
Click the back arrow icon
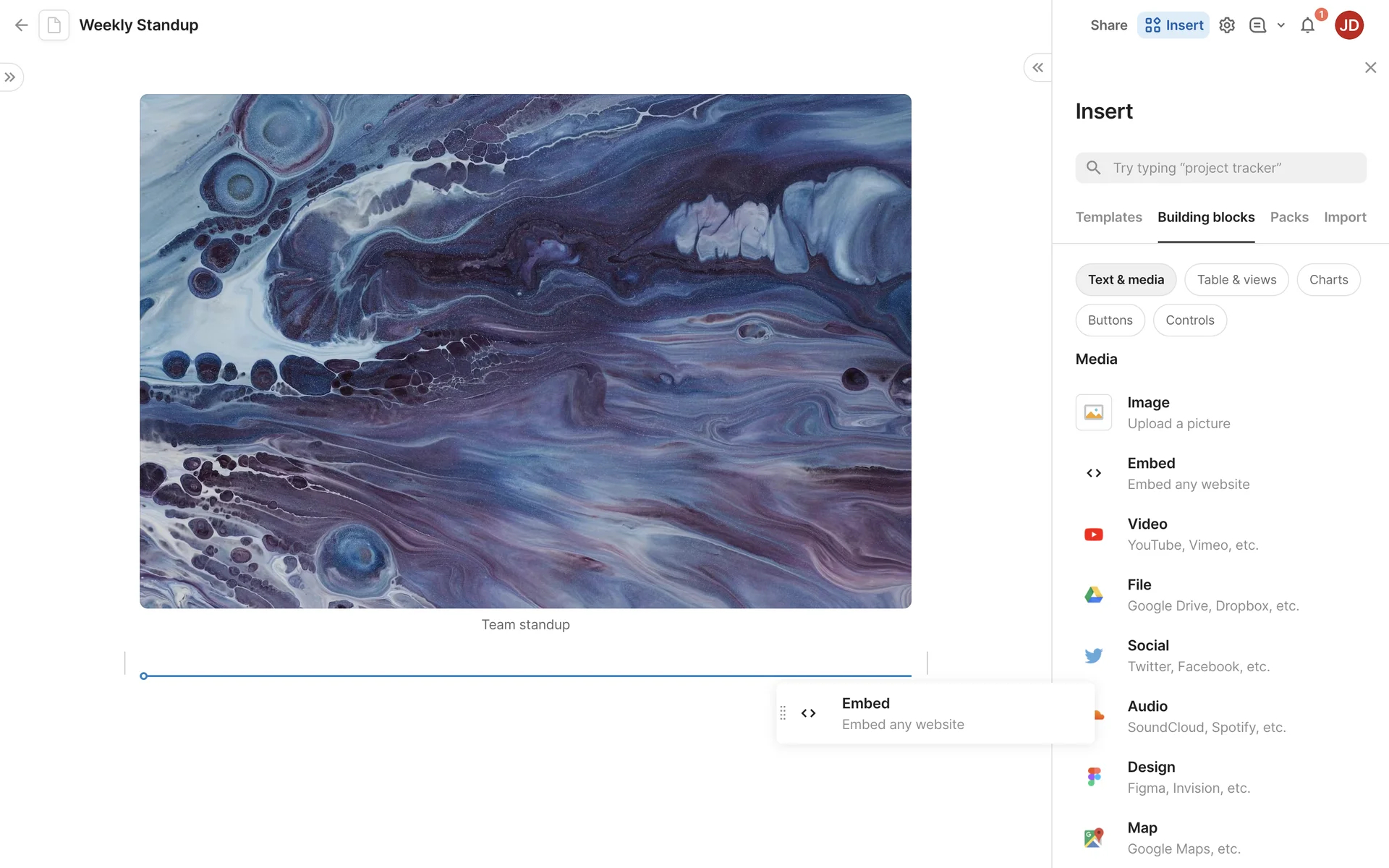(x=21, y=25)
